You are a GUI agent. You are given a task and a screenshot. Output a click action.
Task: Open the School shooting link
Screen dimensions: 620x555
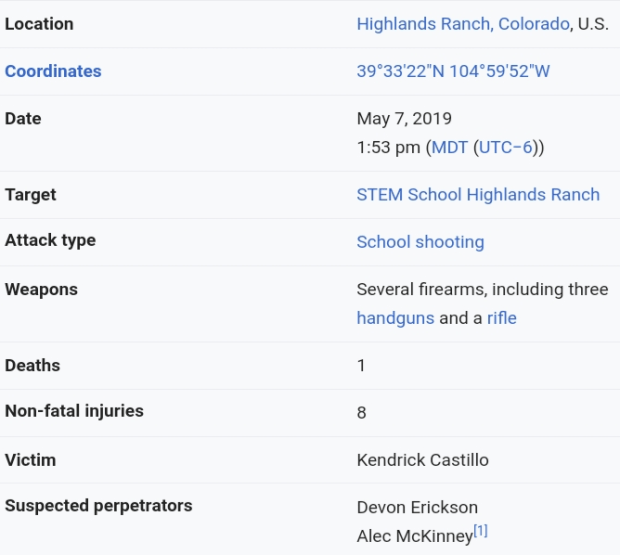pos(420,242)
